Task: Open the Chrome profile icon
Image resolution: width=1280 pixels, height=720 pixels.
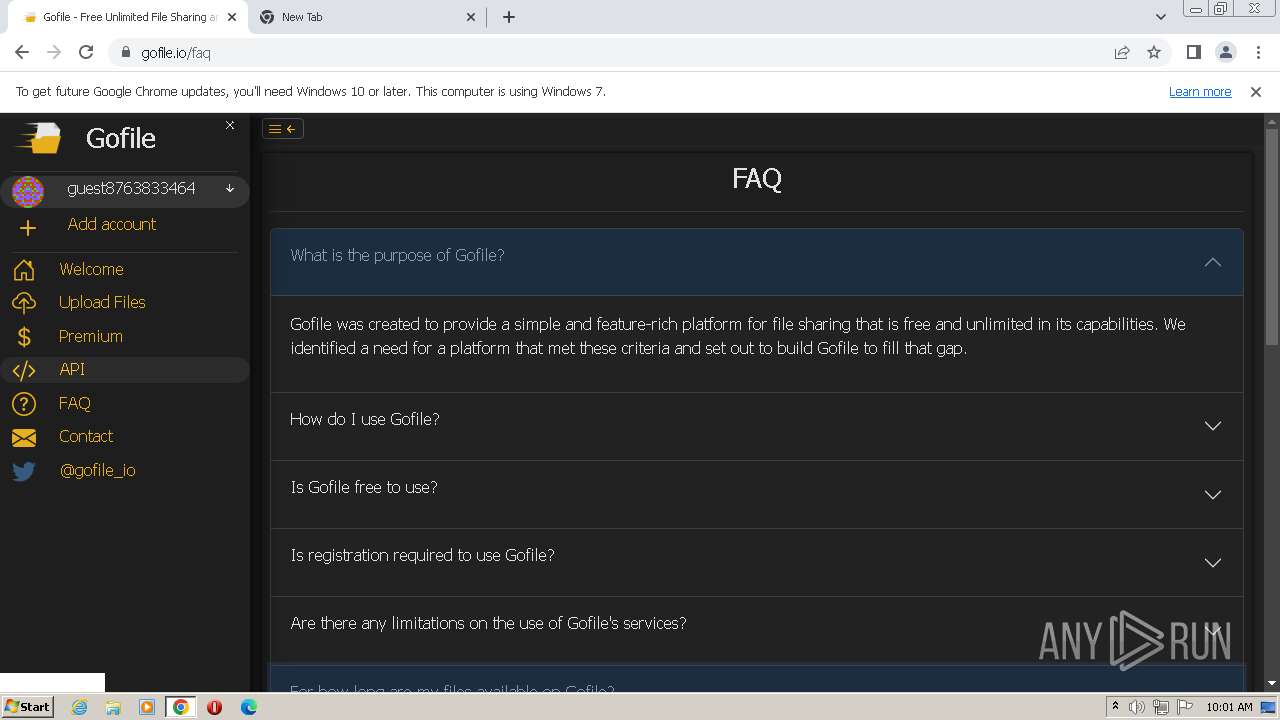Action: pyautogui.click(x=1225, y=52)
